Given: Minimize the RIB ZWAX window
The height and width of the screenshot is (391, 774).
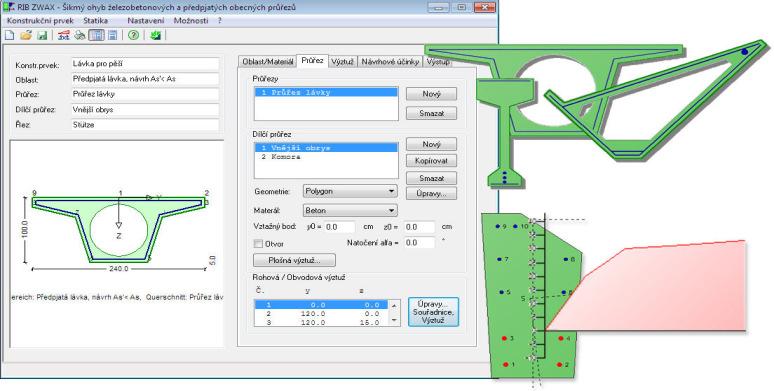Looking at the screenshot, I should click(x=438, y=7).
